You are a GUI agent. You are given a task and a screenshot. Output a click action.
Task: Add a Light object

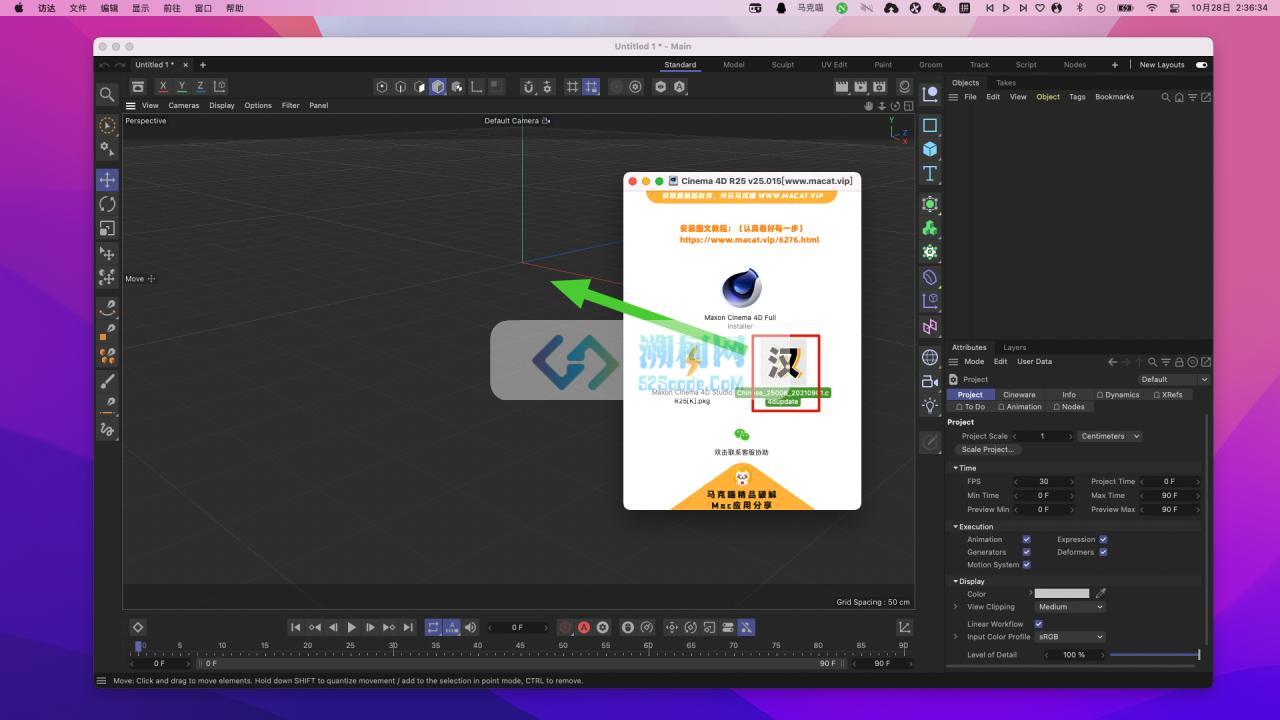(930, 405)
